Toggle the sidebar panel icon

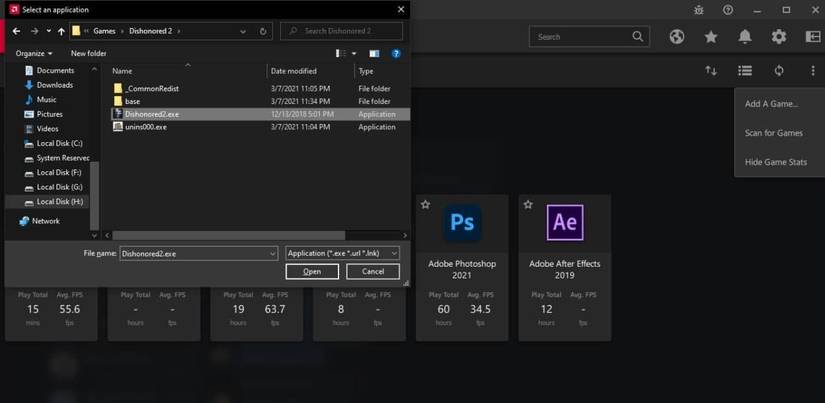(813, 37)
